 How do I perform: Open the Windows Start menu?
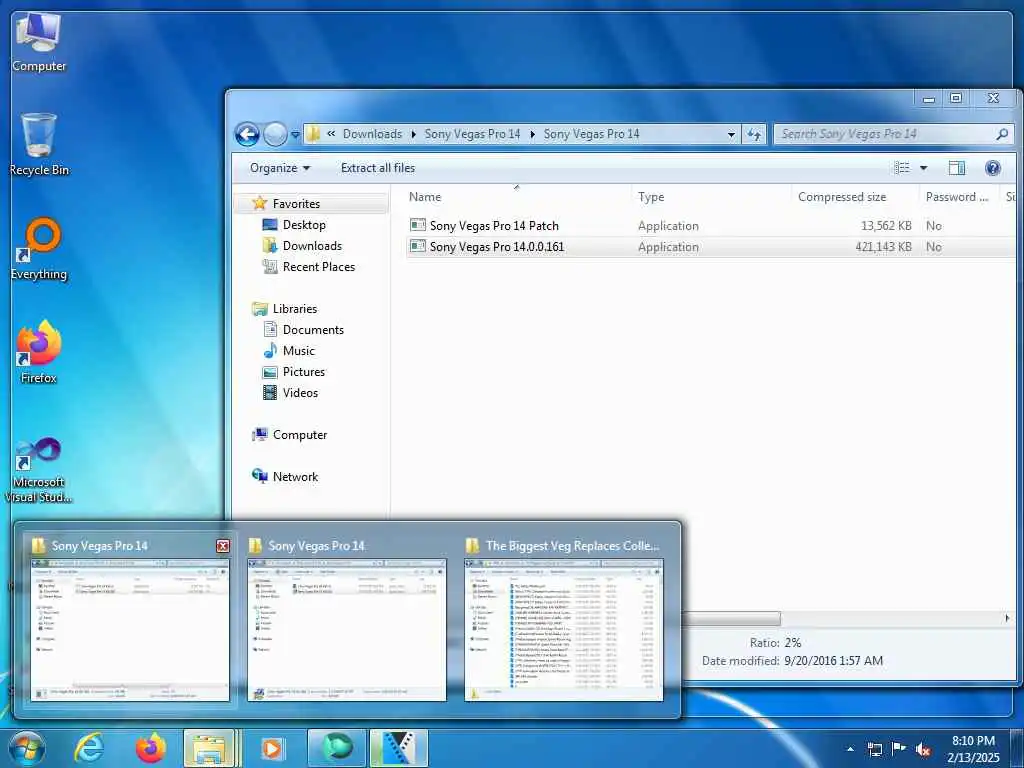point(26,748)
